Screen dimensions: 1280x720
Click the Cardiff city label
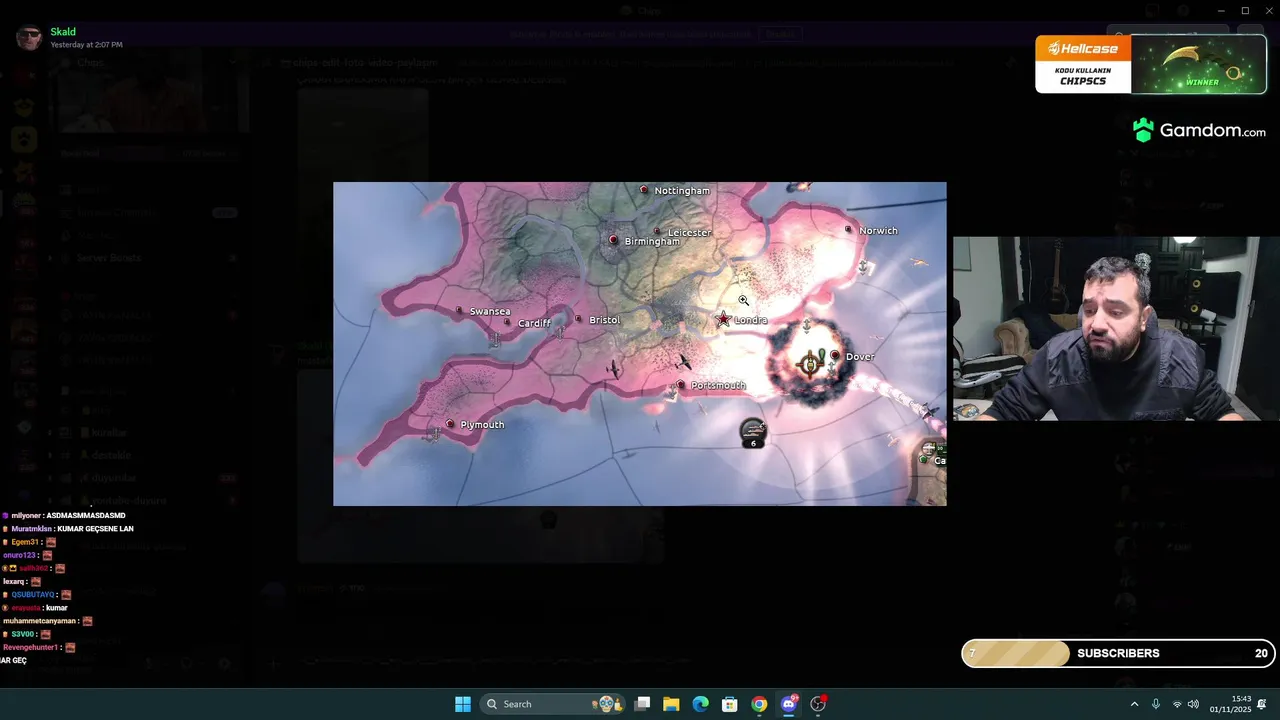click(x=534, y=323)
